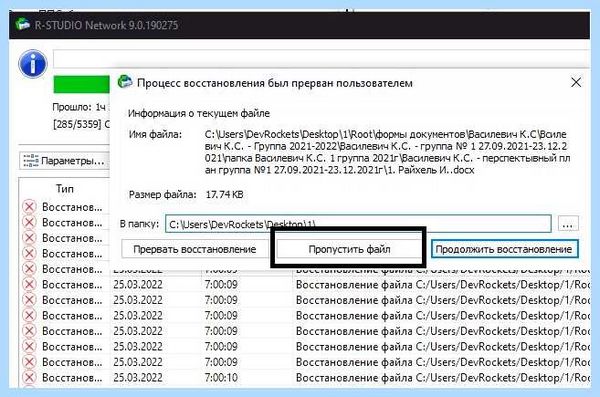Select the 7:00:10 time cell

click(x=221, y=377)
